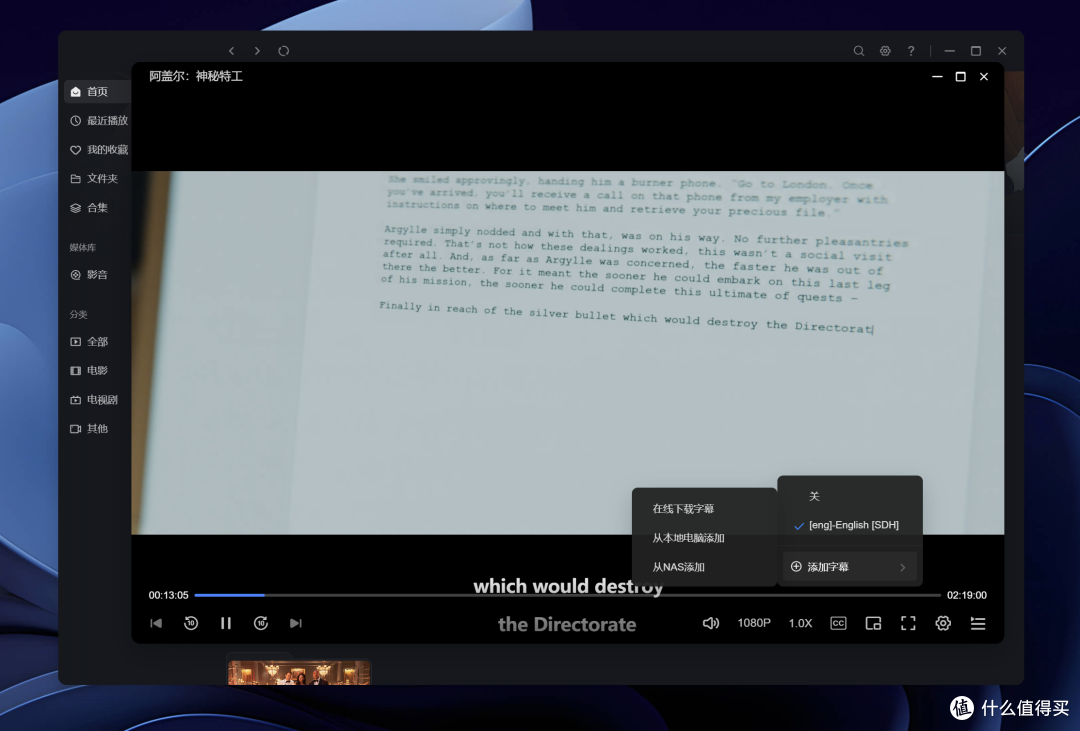The image size is (1080, 731).
Task: Open the playlist icon
Action: pos(978,623)
